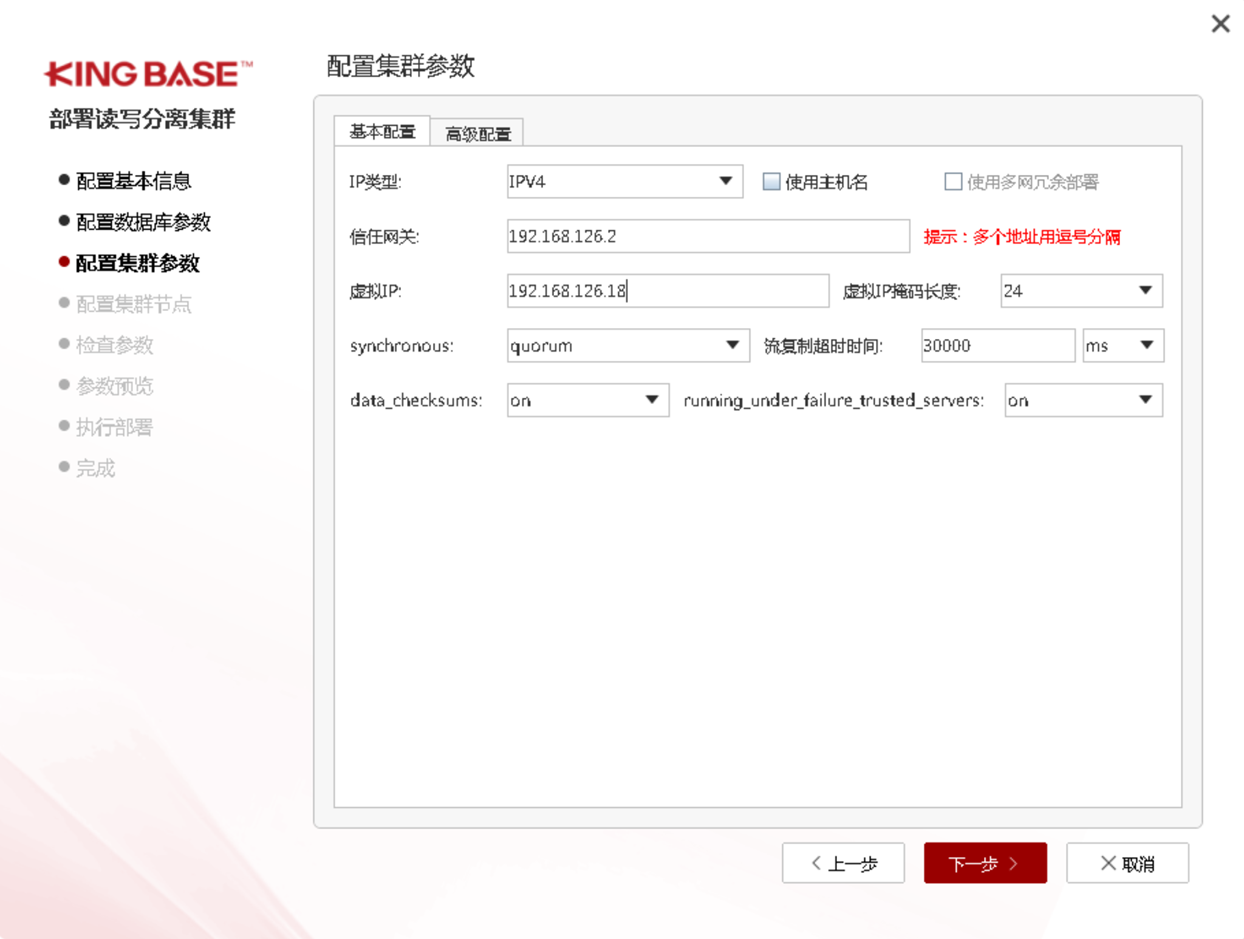
Task: Open the ms time unit dropdown
Action: (1123, 346)
